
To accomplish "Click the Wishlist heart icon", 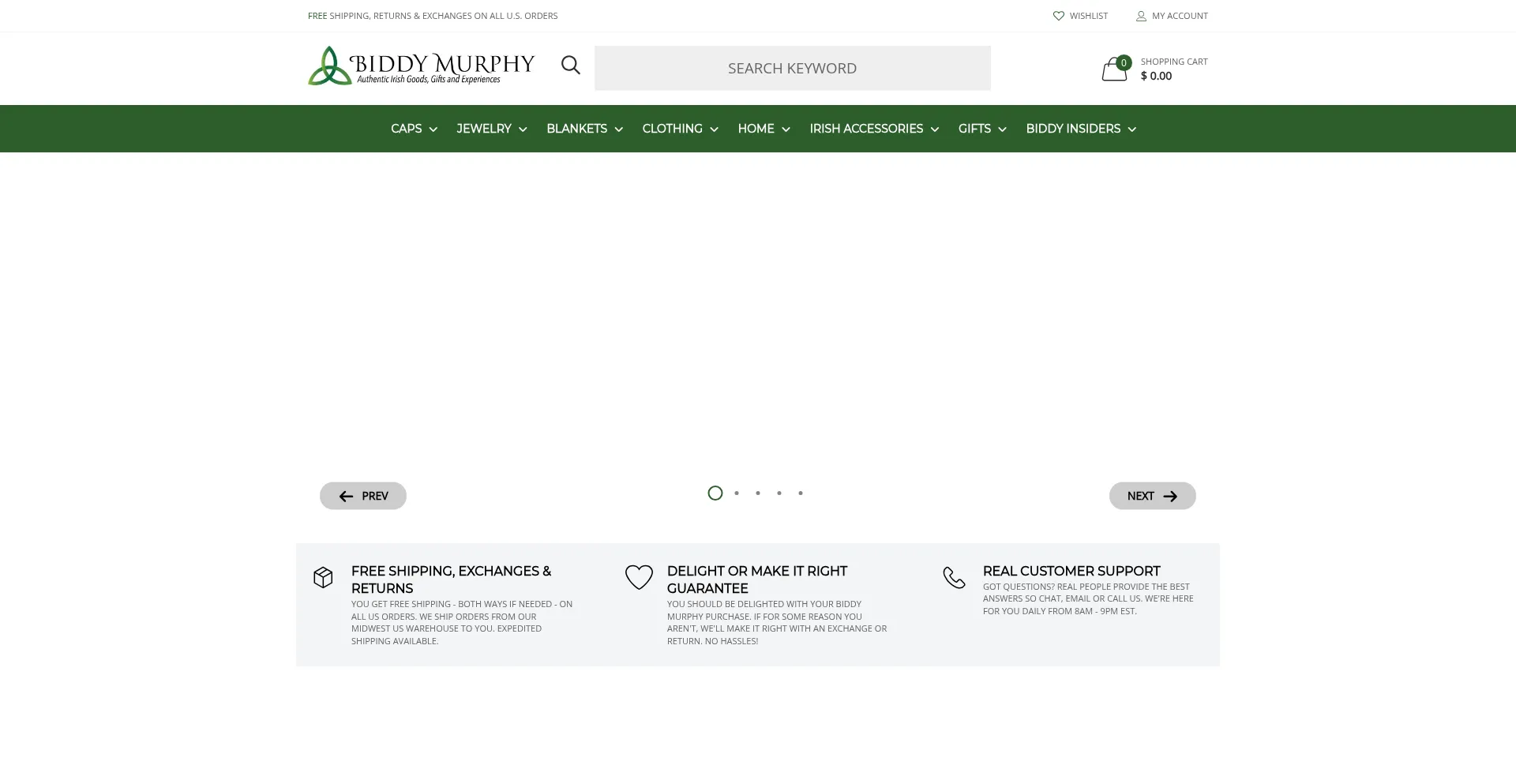I will (x=1058, y=16).
